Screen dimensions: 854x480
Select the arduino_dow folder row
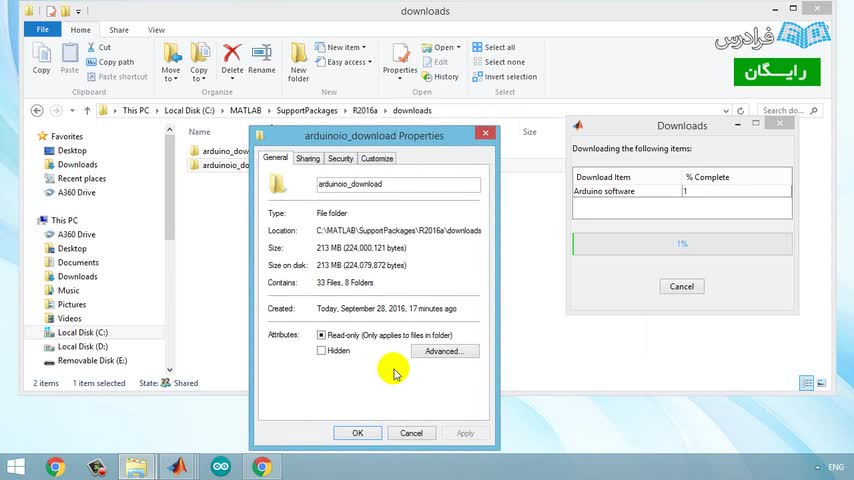pos(220,151)
